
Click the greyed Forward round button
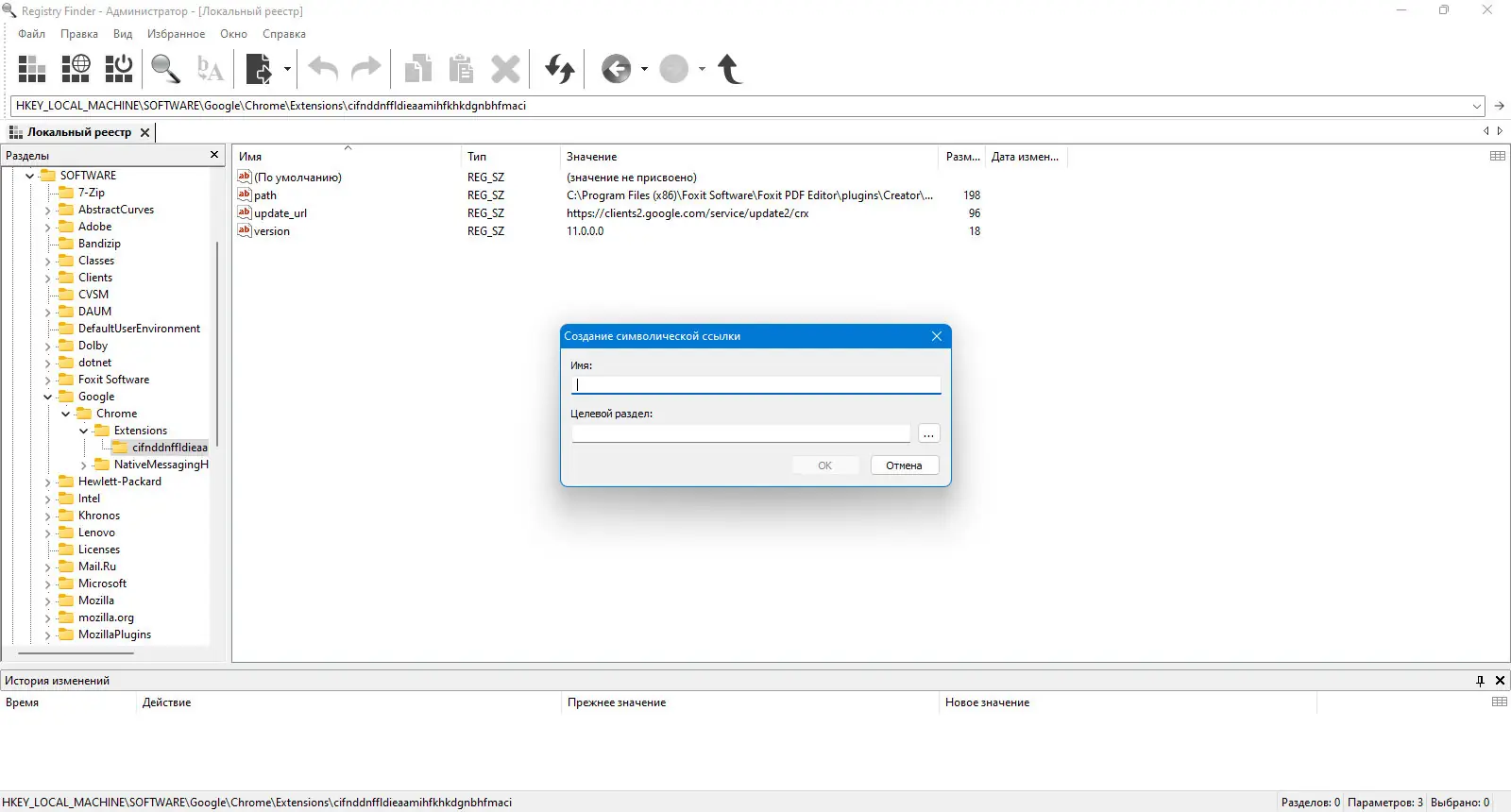(x=673, y=69)
